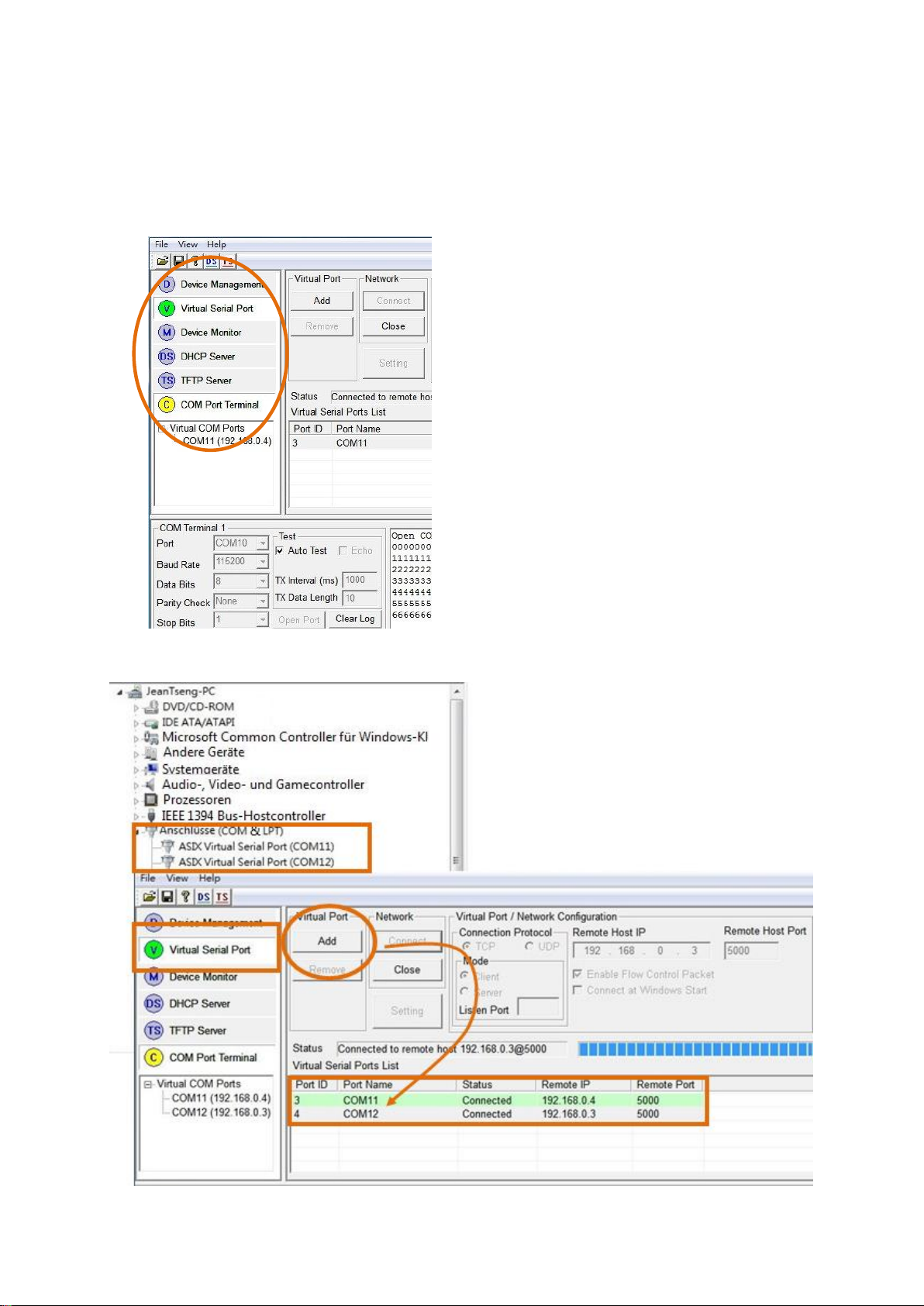Screen dimensions: 924x1306
Task: Click the TS toolbar icon in lower utility window
Action: point(222,897)
